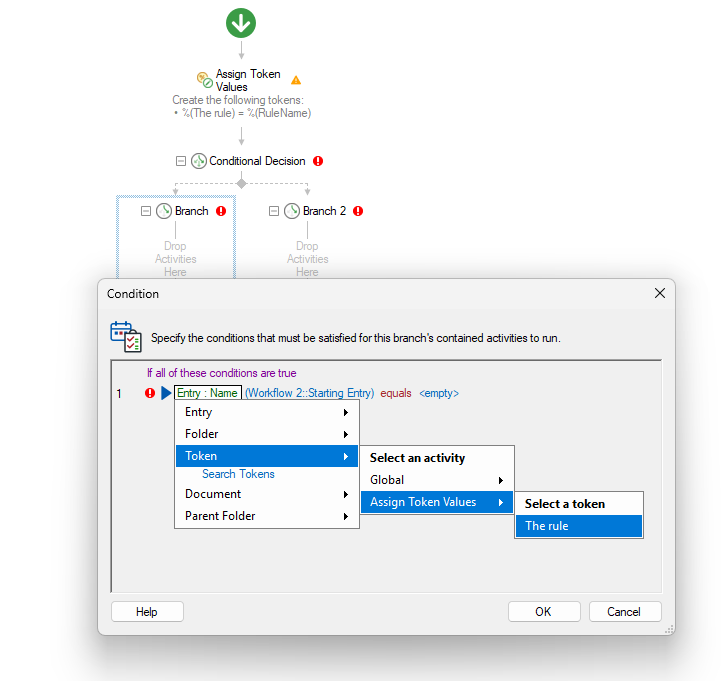Confirm the condition with OK
This screenshot has height=687, width=722.
pyautogui.click(x=544, y=612)
